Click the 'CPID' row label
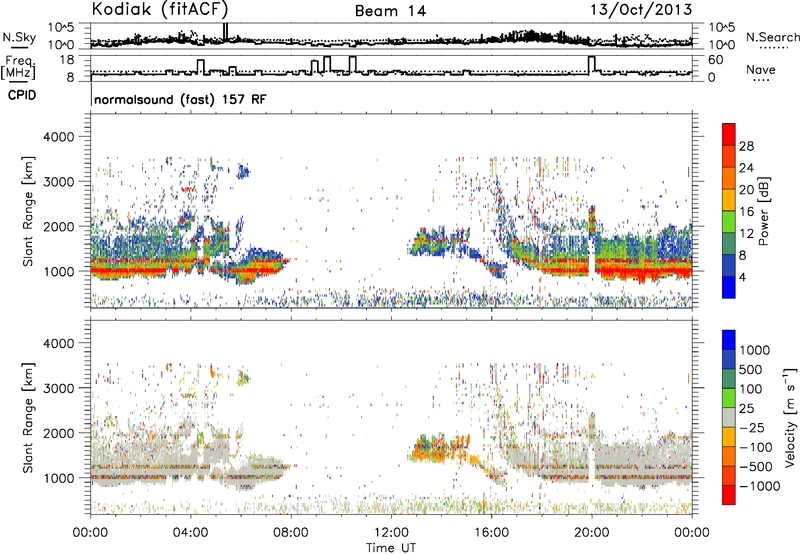 pos(22,95)
